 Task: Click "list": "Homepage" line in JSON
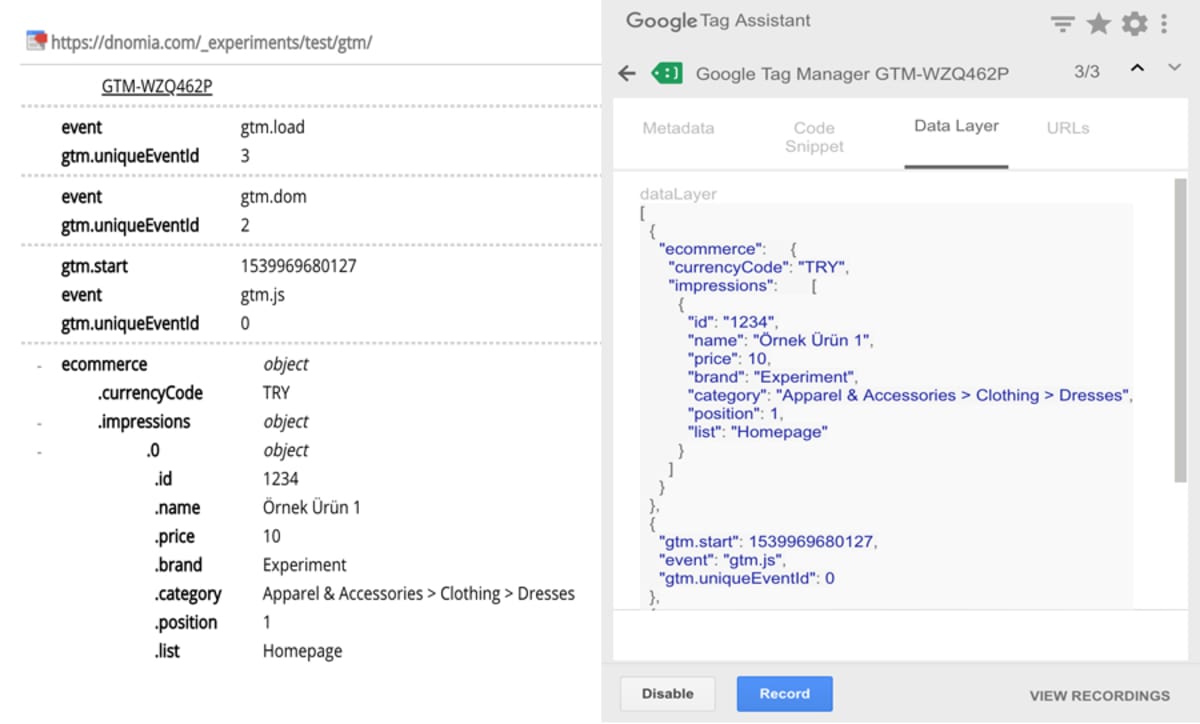click(x=758, y=431)
